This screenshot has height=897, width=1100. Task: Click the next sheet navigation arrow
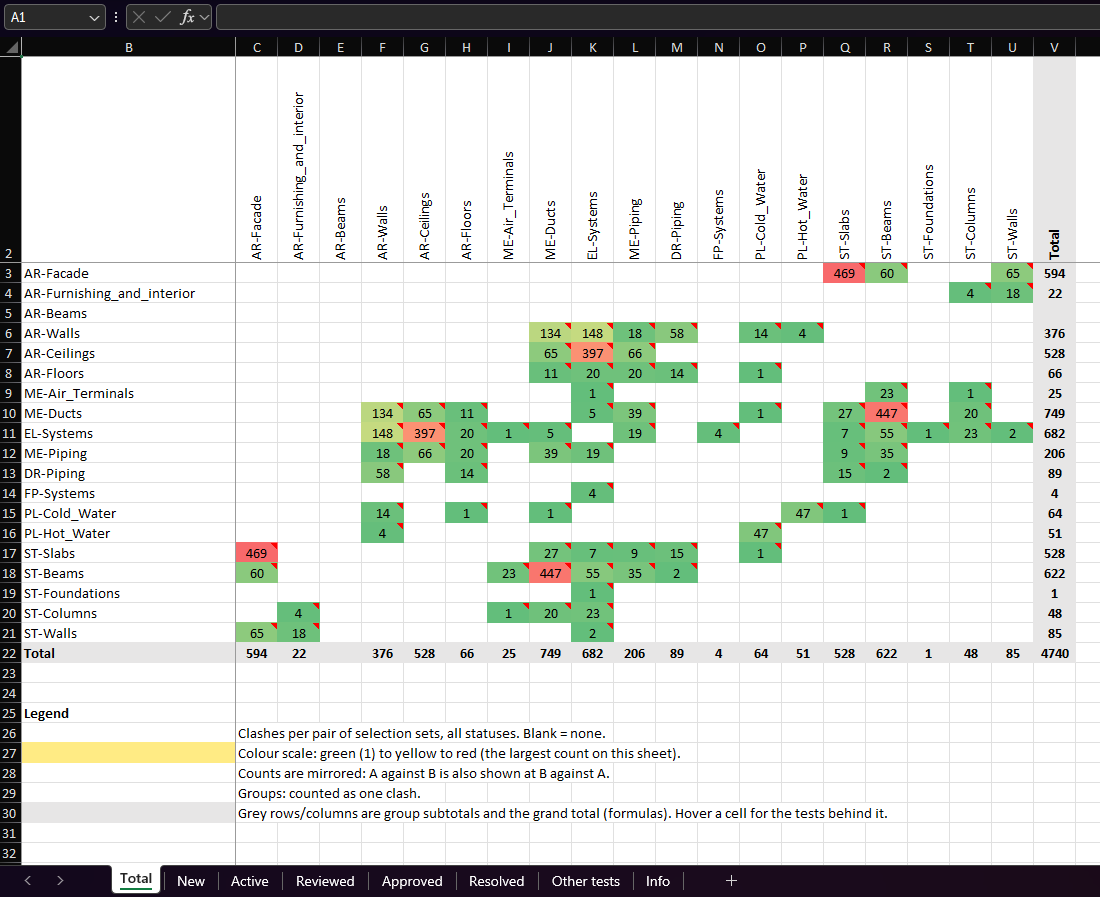[60, 881]
